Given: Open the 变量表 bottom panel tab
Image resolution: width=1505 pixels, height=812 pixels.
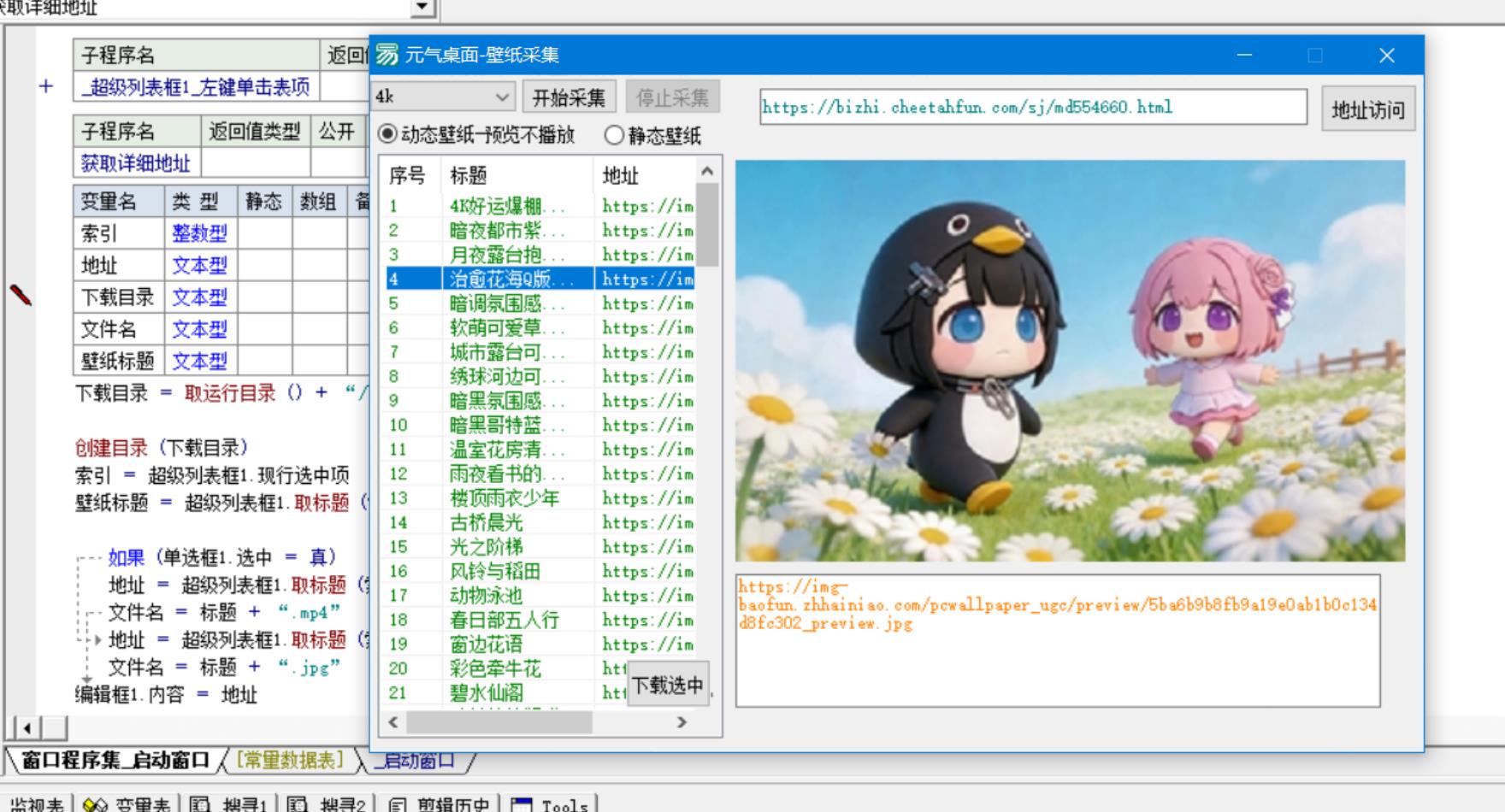Looking at the screenshot, I should [x=127, y=804].
